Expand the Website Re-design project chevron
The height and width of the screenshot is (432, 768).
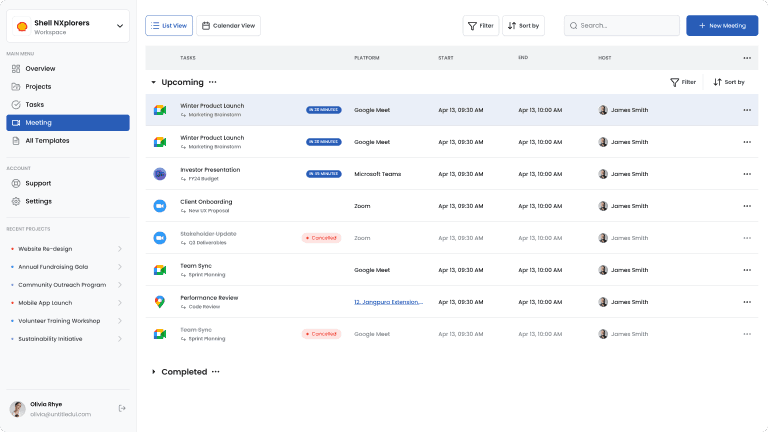(120, 249)
